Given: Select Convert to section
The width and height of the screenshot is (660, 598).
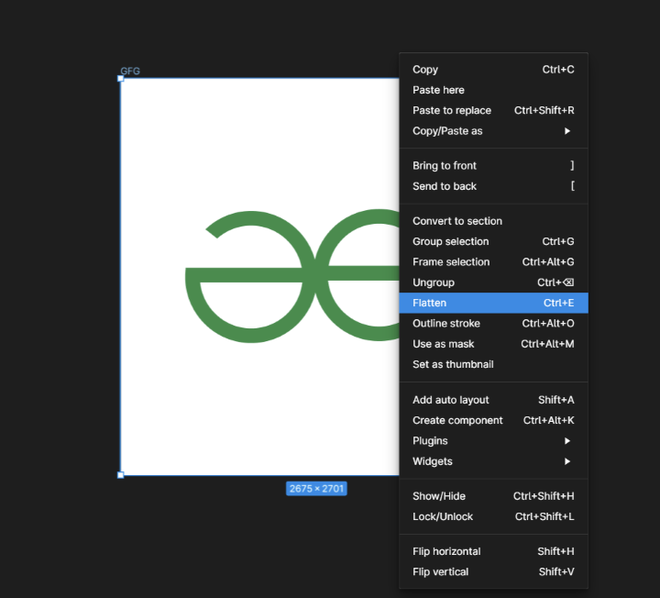Looking at the screenshot, I should 493,221.
